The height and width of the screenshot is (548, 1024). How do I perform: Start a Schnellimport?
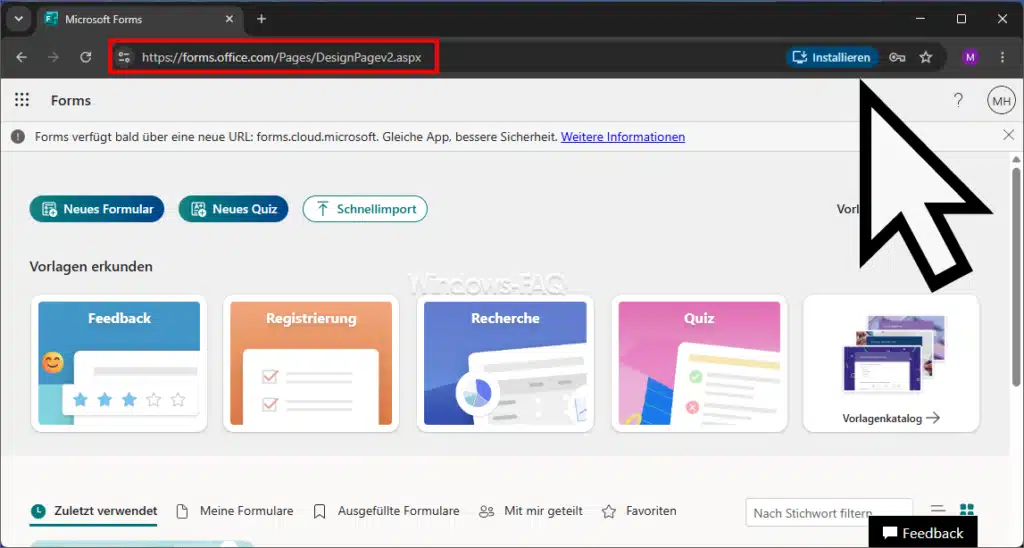point(365,209)
